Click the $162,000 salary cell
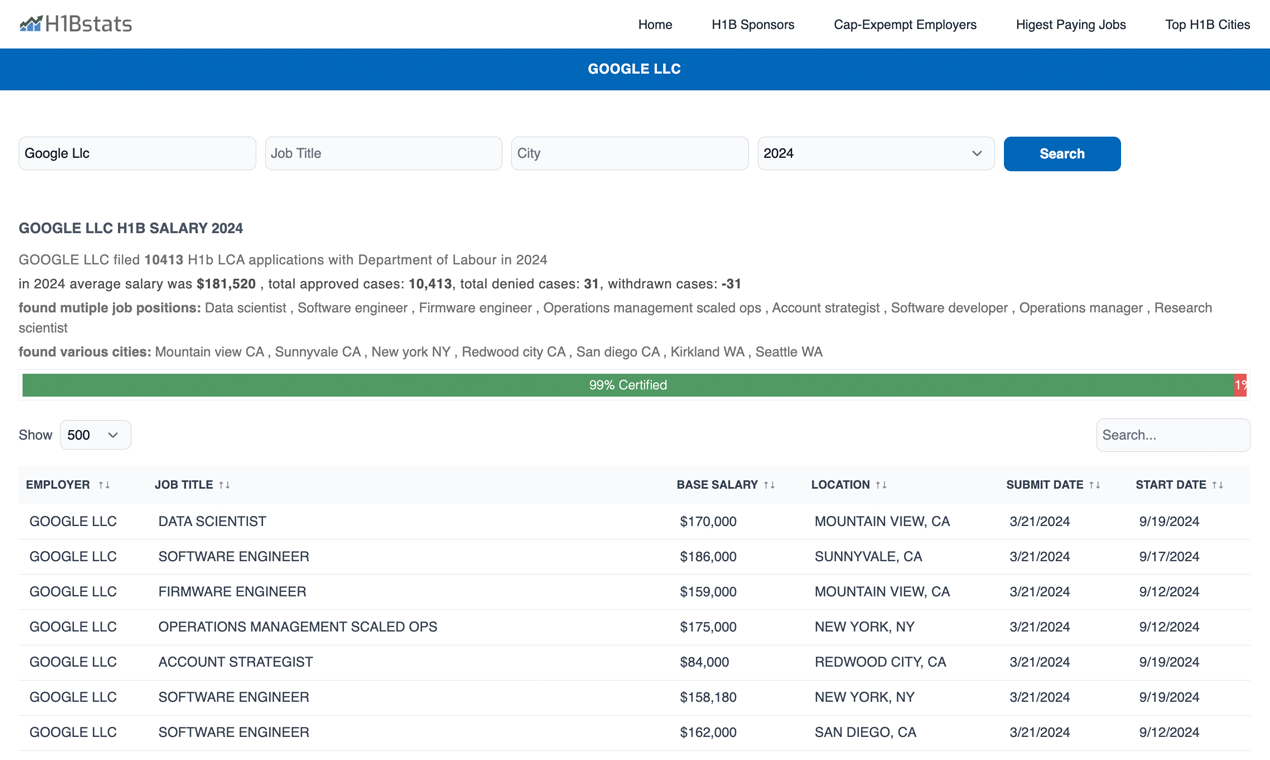This screenshot has height=760, width=1270. click(708, 732)
